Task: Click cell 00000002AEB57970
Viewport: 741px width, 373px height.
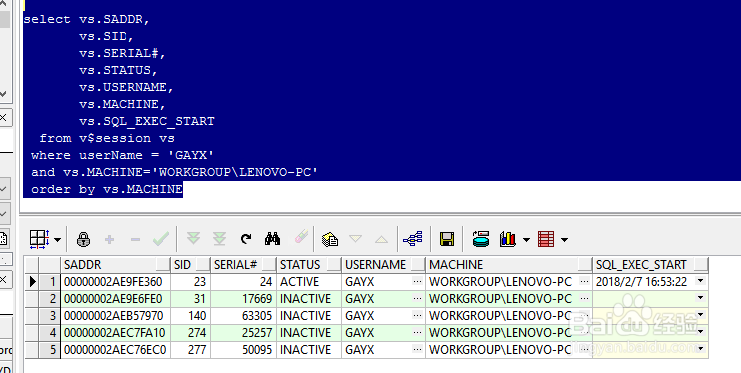Action: click(115, 316)
